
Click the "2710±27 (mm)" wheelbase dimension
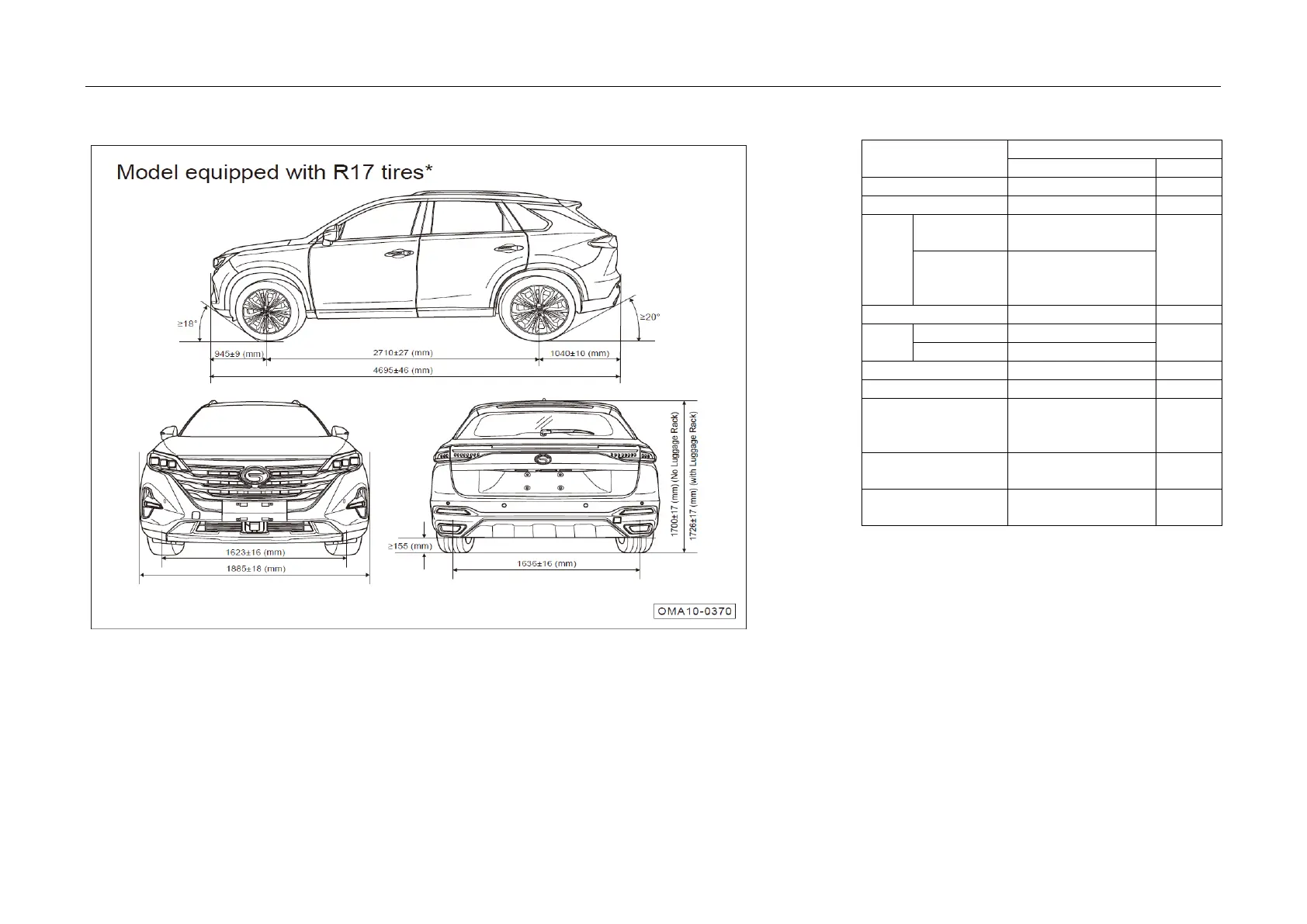(x=401, y=353)
